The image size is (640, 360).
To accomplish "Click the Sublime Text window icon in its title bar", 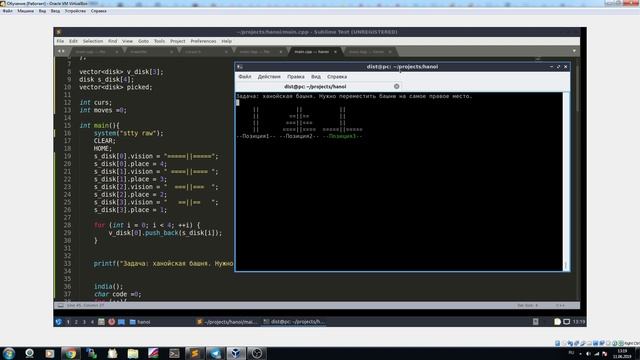I will tap(59, 32).
